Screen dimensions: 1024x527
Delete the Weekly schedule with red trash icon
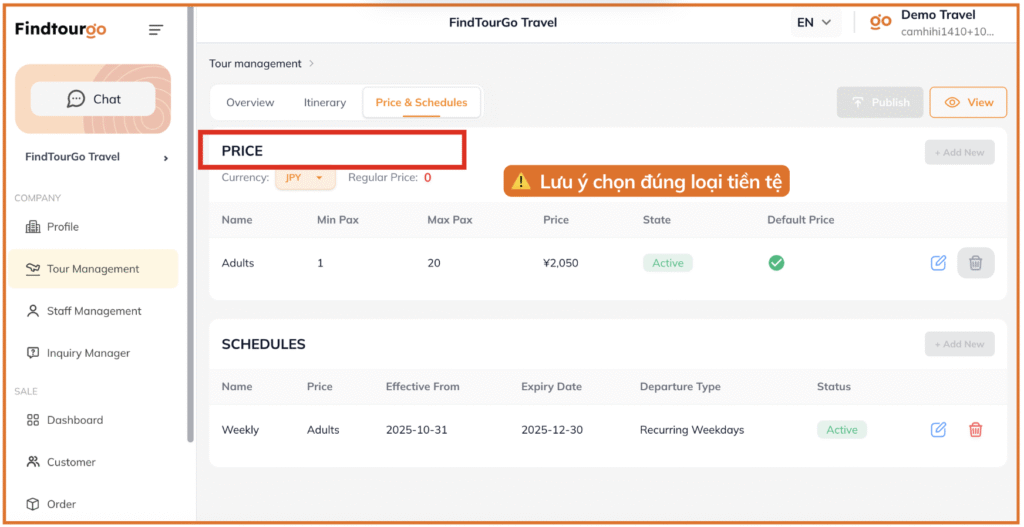point(975,430)
